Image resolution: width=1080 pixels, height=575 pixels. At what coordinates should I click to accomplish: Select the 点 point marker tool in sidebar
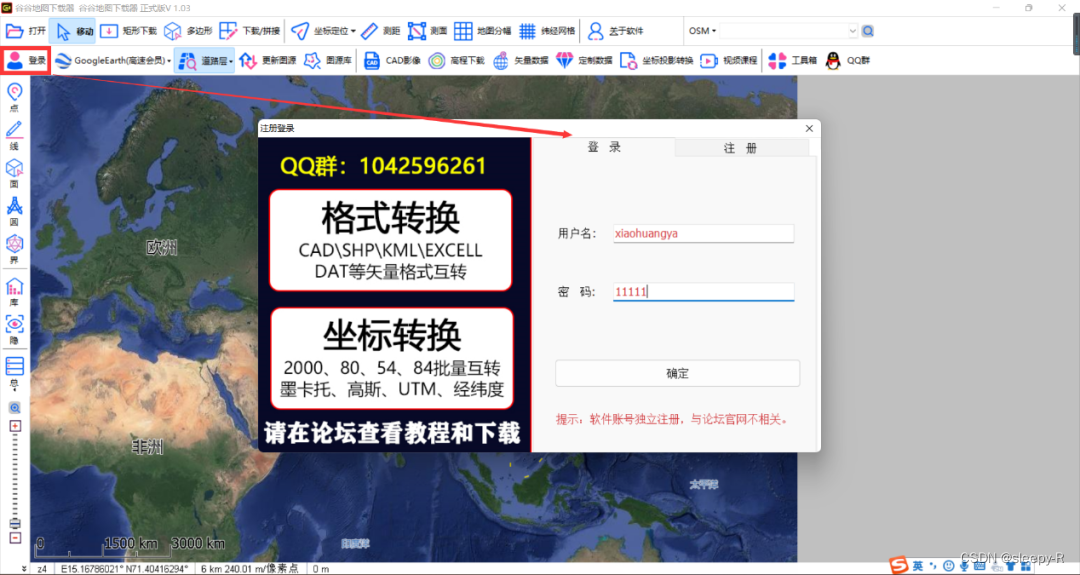pyautogui.click(x=14, y=97)
